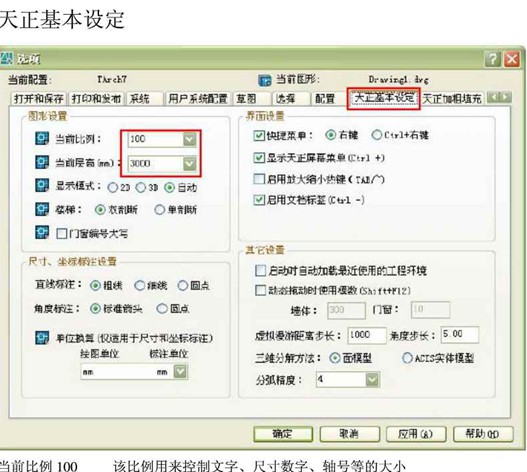
Task: Select 标准箭头 for 角度标注
Action: click(95, 308)
